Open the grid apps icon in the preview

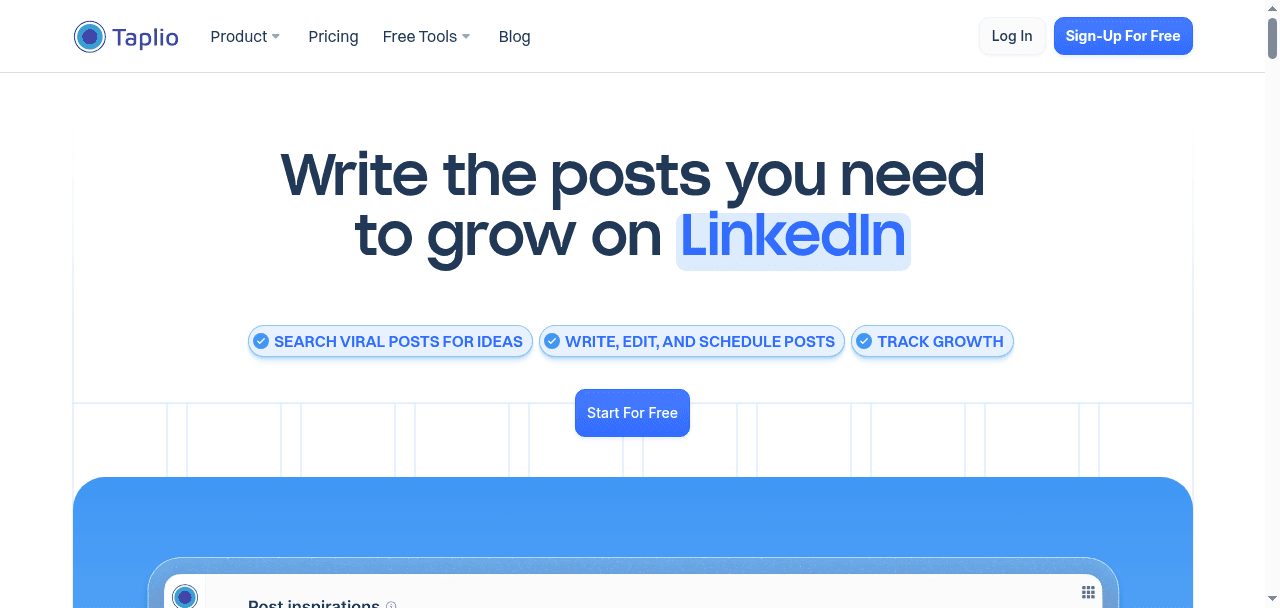tap(1088, 593)
